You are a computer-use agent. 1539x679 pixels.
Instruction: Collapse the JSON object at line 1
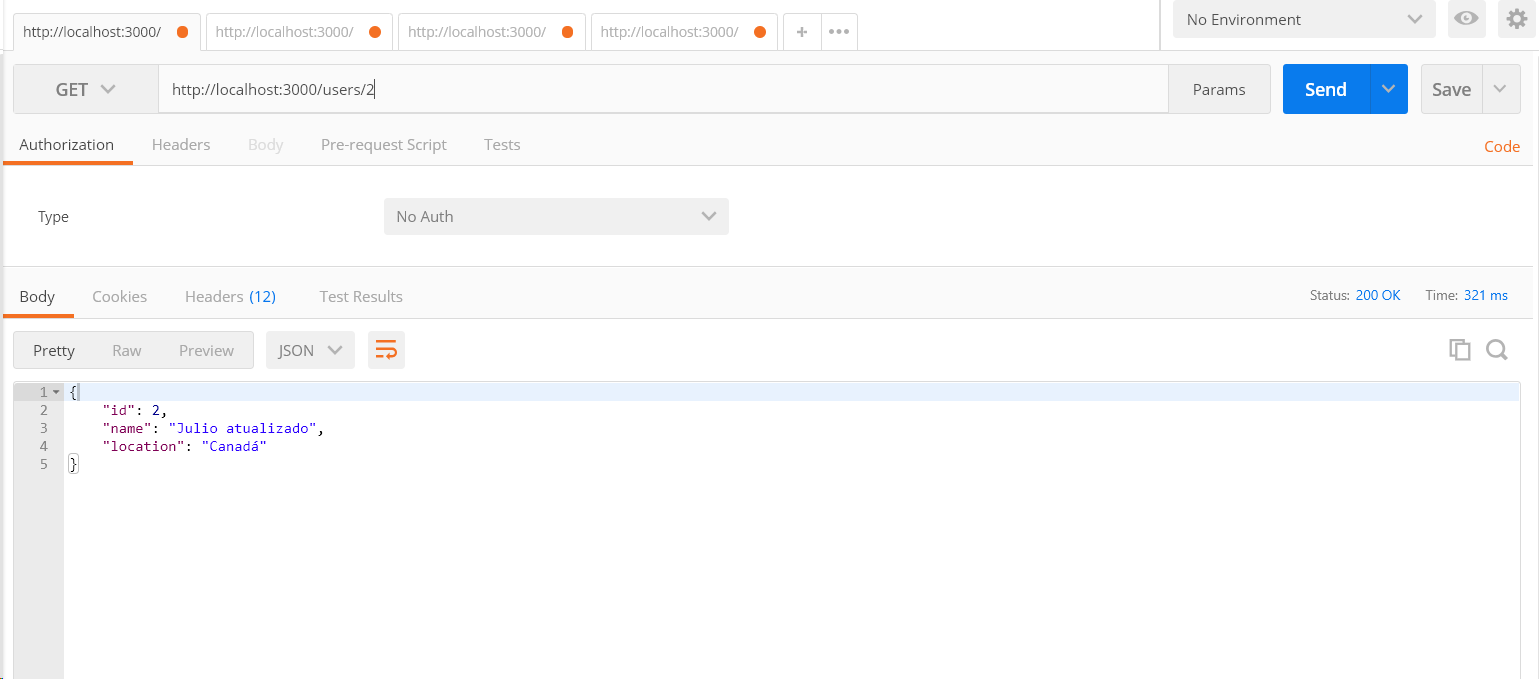54,391
